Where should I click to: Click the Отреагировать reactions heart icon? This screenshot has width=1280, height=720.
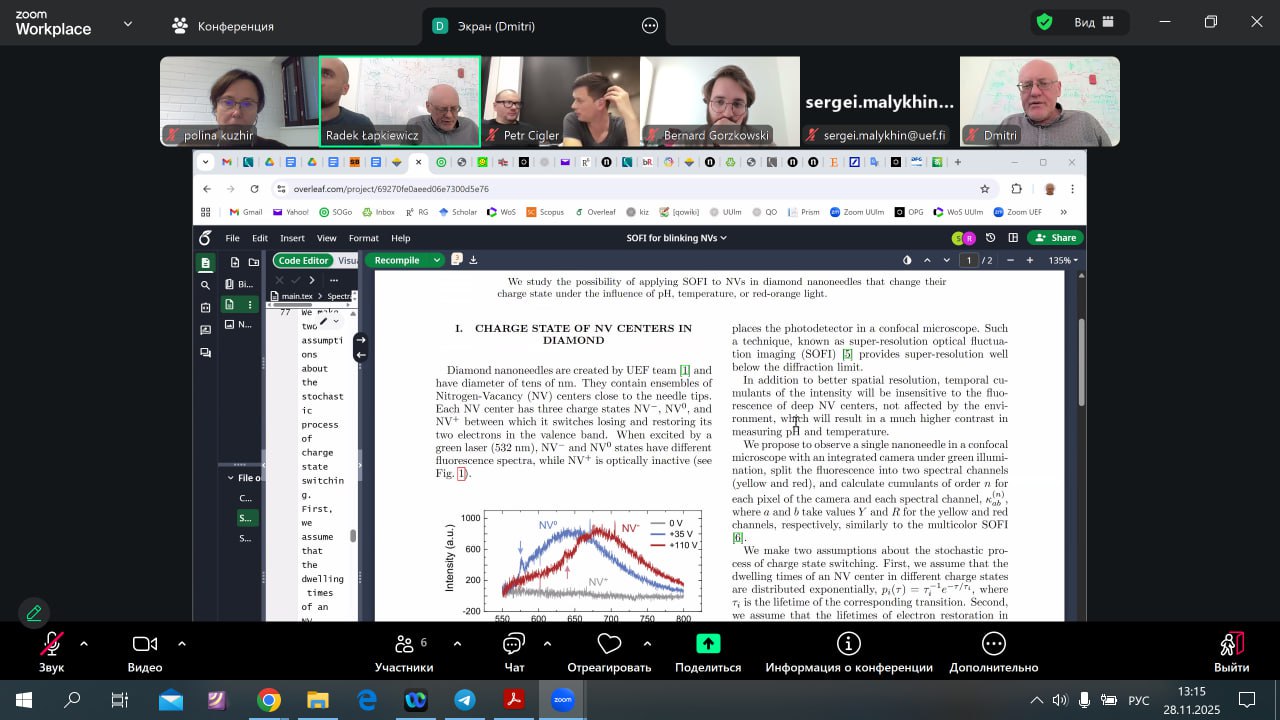pos(608,645)
